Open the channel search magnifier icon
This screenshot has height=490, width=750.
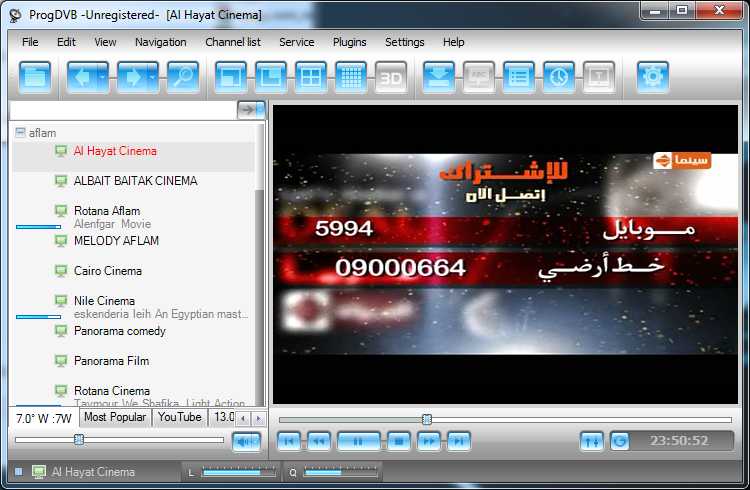pos(183,77)
